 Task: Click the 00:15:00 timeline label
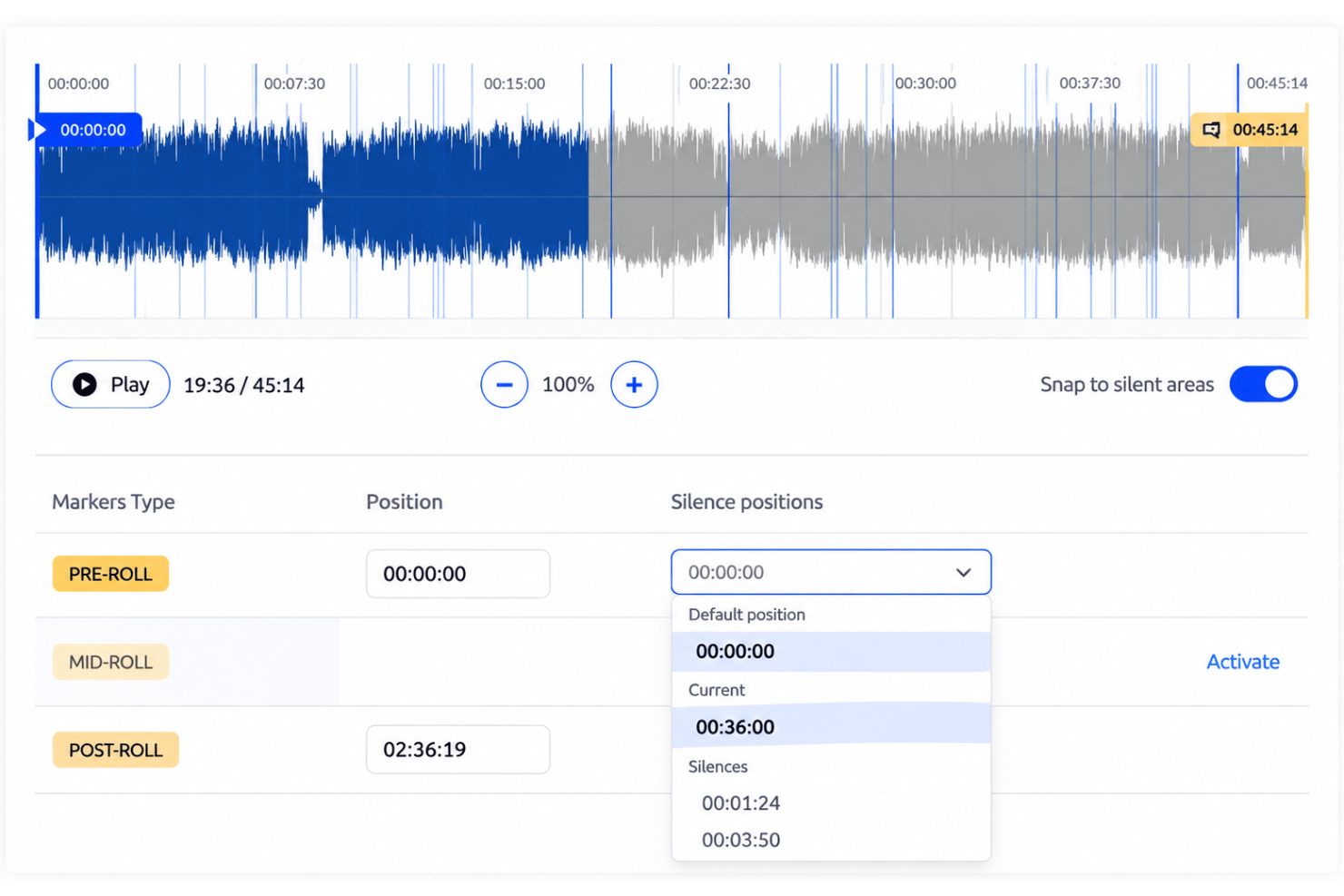(x=514, y=84)
